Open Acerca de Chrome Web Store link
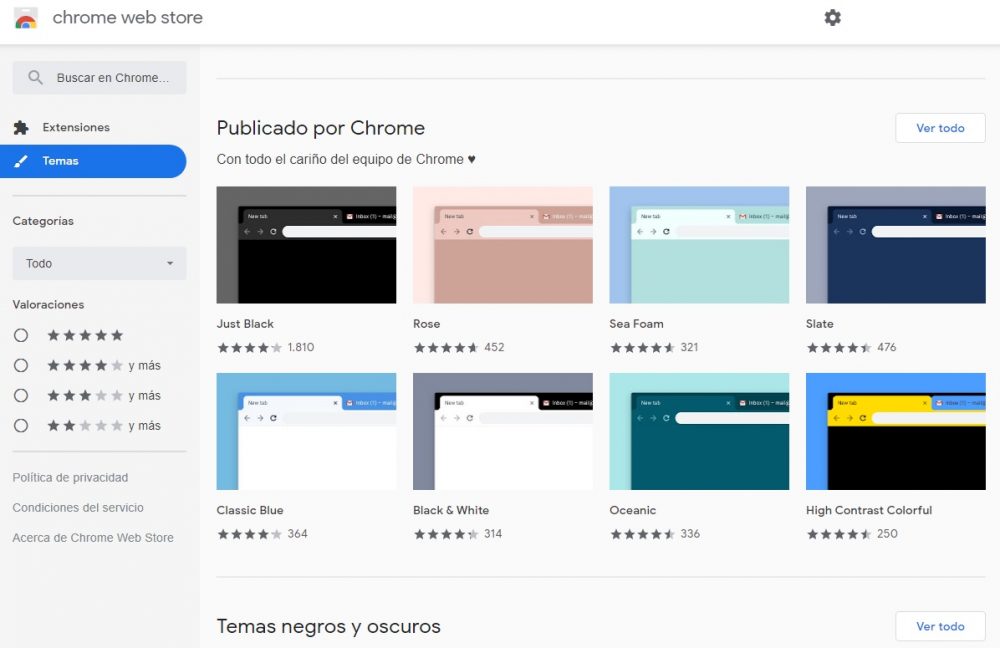 pos(92,538)
